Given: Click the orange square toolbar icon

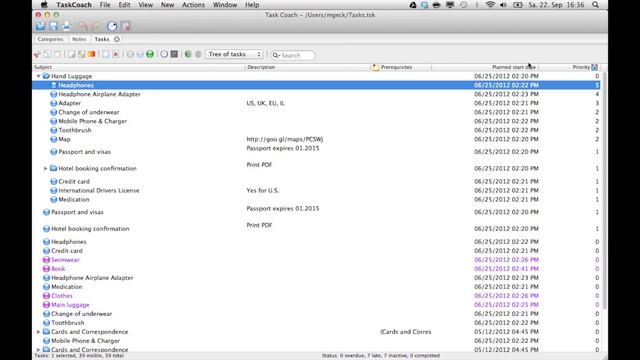Looking at the screenshot, I should click(x=91, y=54).
